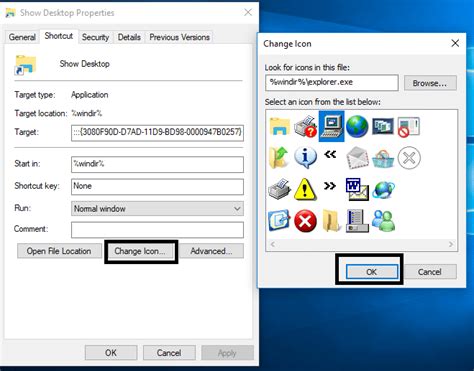Screen dimensions: 474x371
Task: Pick the Earth globe icon
Action: (x=357, y=126)
